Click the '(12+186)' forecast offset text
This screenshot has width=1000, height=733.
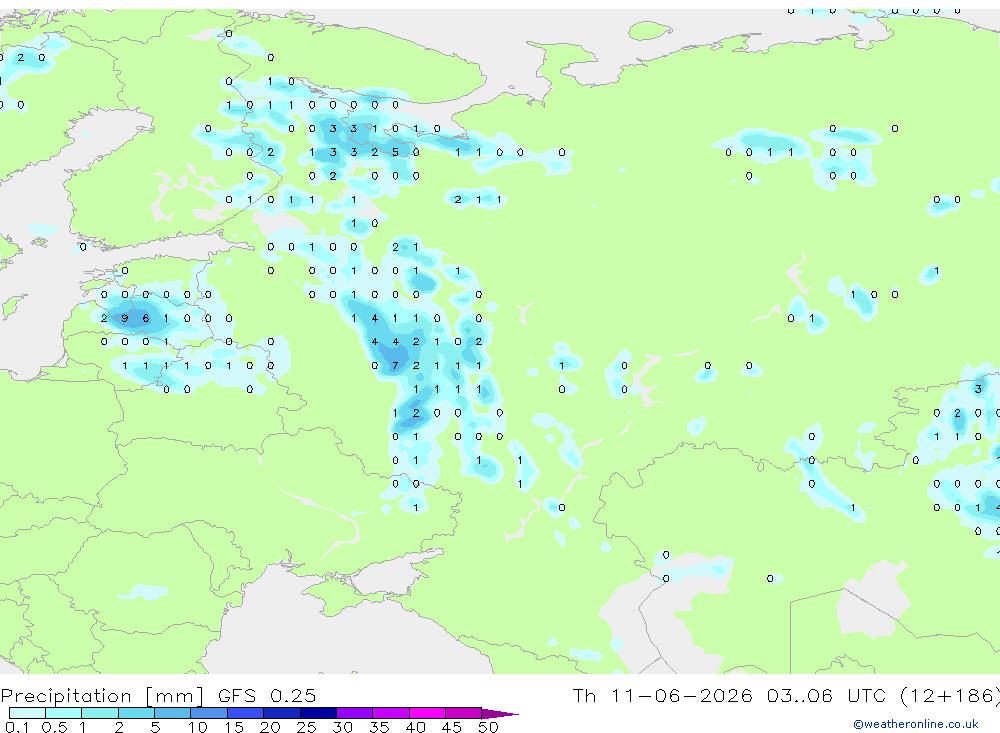coord(950,695)
